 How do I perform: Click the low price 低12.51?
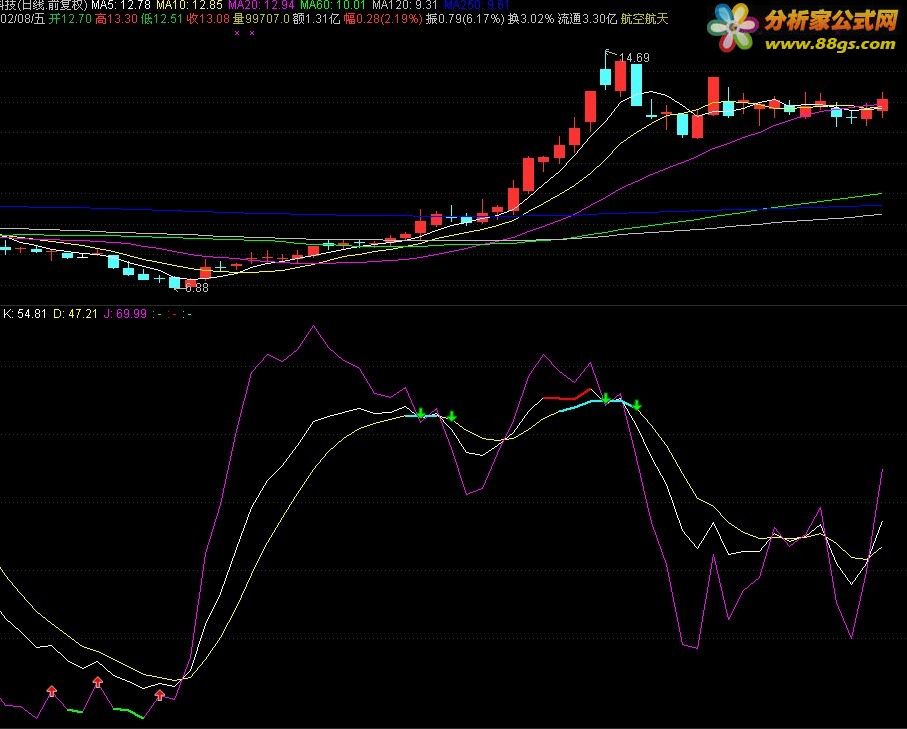(162, 19)
